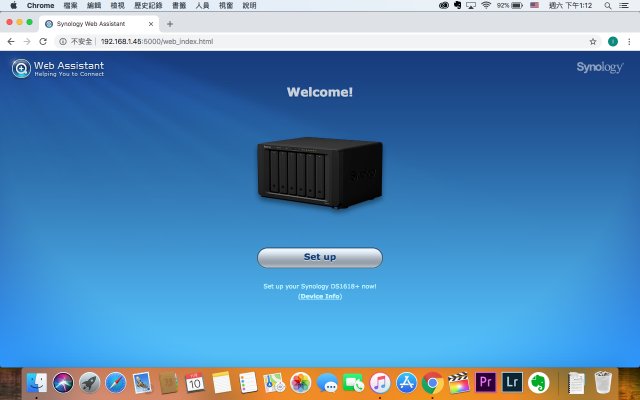
Task: Open Launchpad from the Dock
Action: coord(89,382)
